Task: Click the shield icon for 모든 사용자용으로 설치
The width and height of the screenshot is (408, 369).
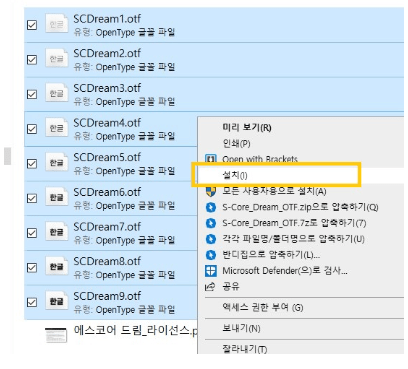Action: (211, 191)
